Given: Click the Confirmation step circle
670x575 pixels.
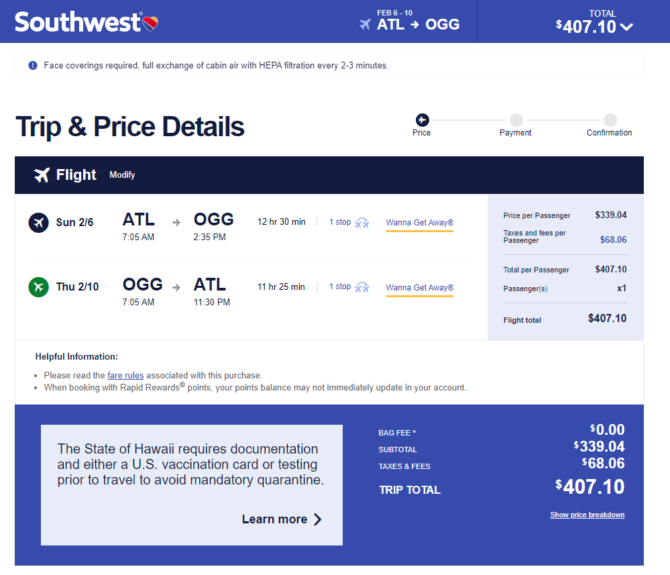Looking at the screenshot, I should [610, 120].
